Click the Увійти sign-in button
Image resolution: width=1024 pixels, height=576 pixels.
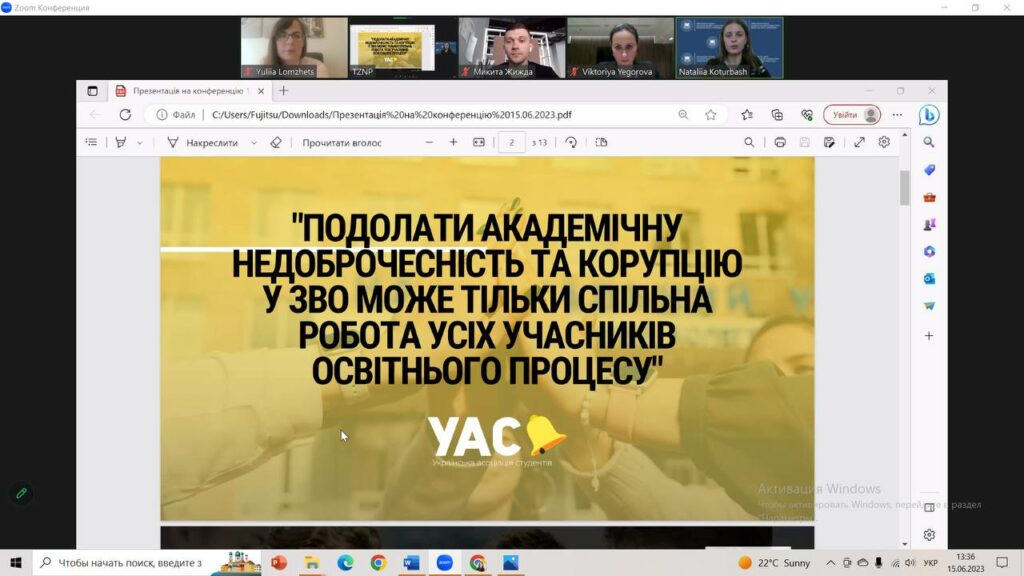coord(852,115)
